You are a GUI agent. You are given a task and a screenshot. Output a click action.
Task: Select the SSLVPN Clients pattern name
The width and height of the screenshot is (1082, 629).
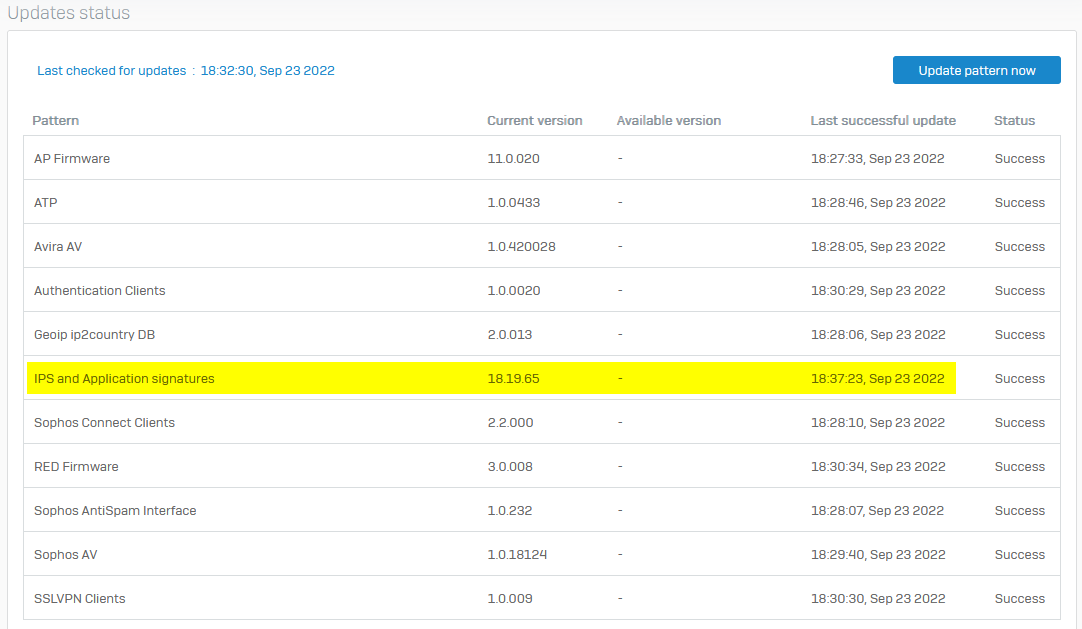click(79, 599)
